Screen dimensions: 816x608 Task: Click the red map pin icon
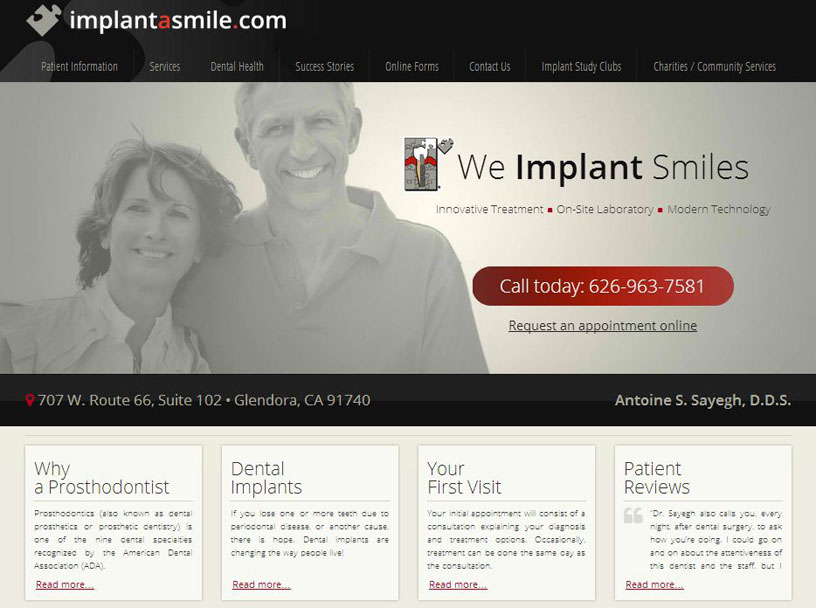click(x=30, y=400)
